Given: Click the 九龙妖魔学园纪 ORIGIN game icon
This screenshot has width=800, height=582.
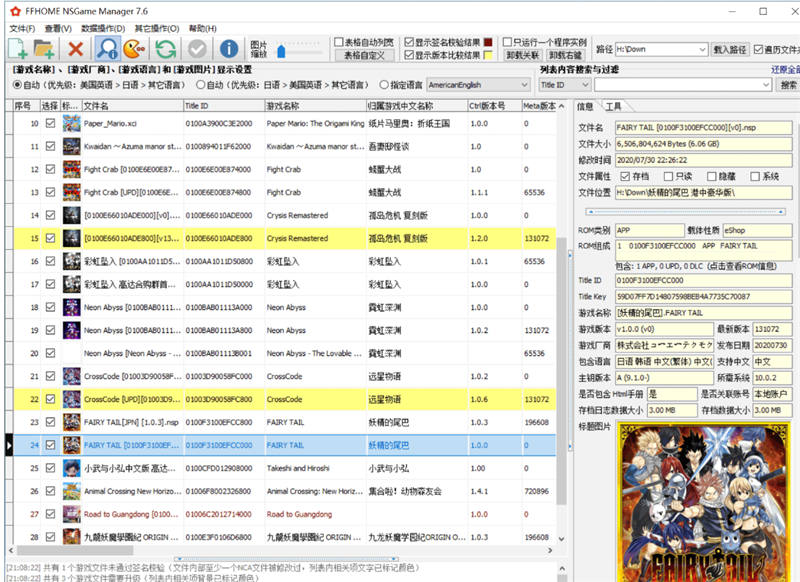Looking at the screenshot, I should tap(71, 537).
